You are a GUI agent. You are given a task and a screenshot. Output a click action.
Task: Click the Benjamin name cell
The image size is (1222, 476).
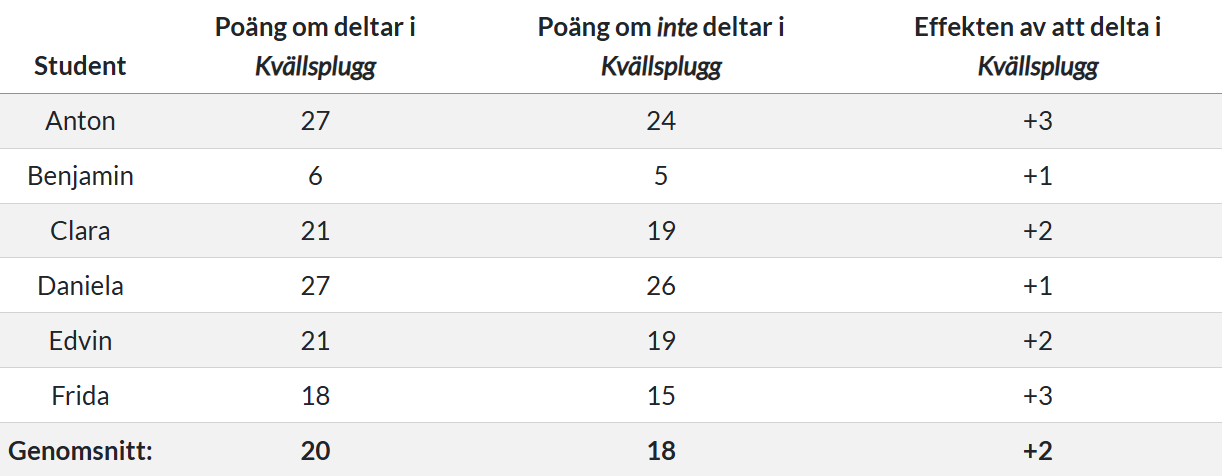[80, 176]
